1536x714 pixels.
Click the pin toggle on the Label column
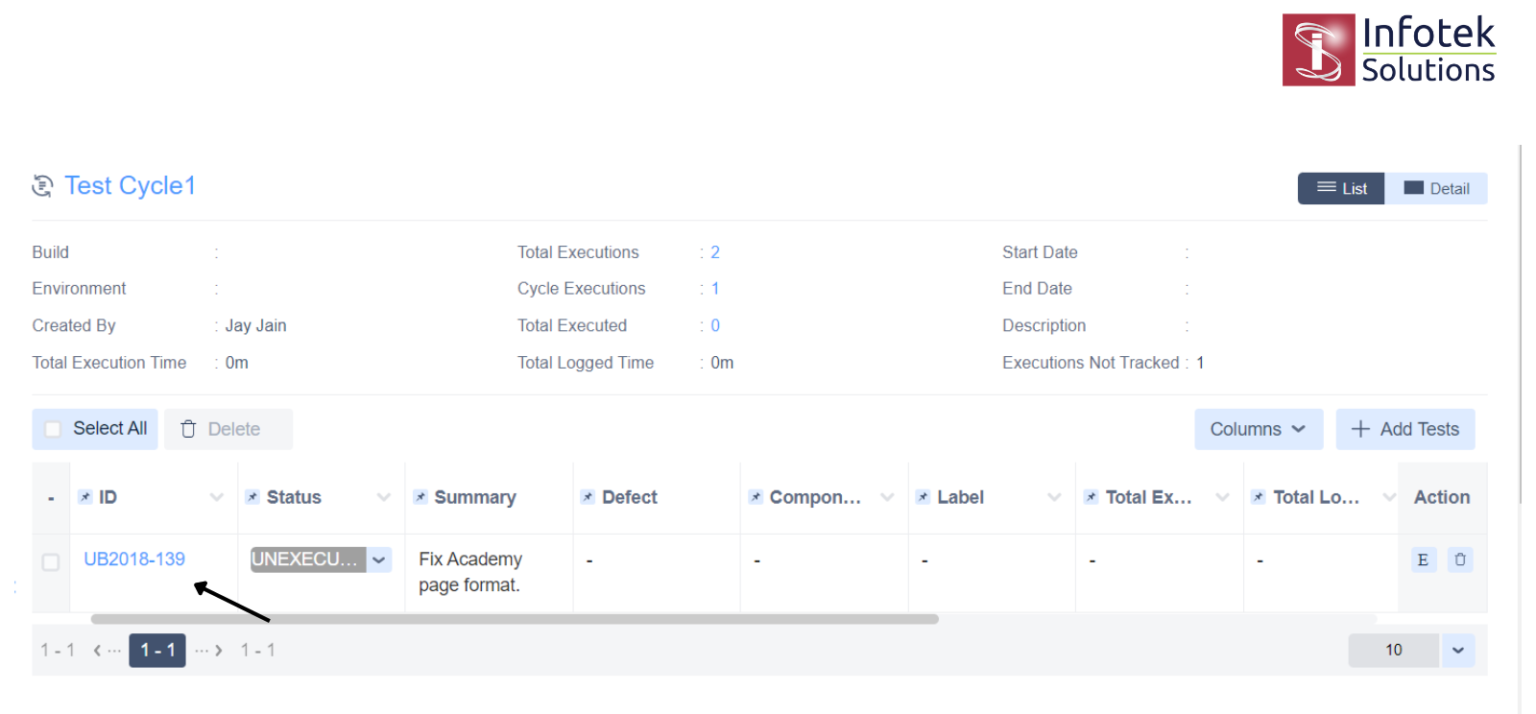pos(922,494)
